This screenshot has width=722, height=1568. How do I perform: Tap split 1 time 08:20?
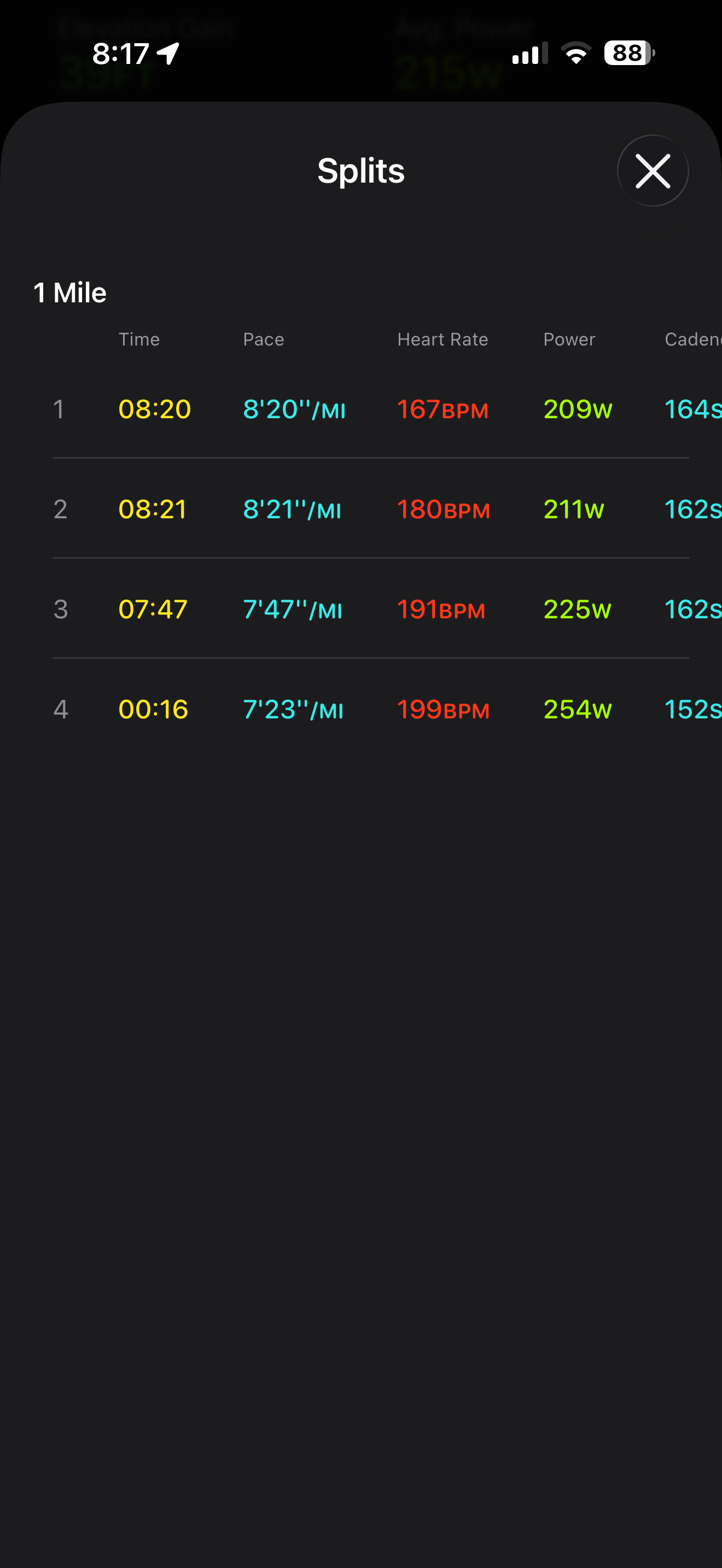click(x=155, y=409)
